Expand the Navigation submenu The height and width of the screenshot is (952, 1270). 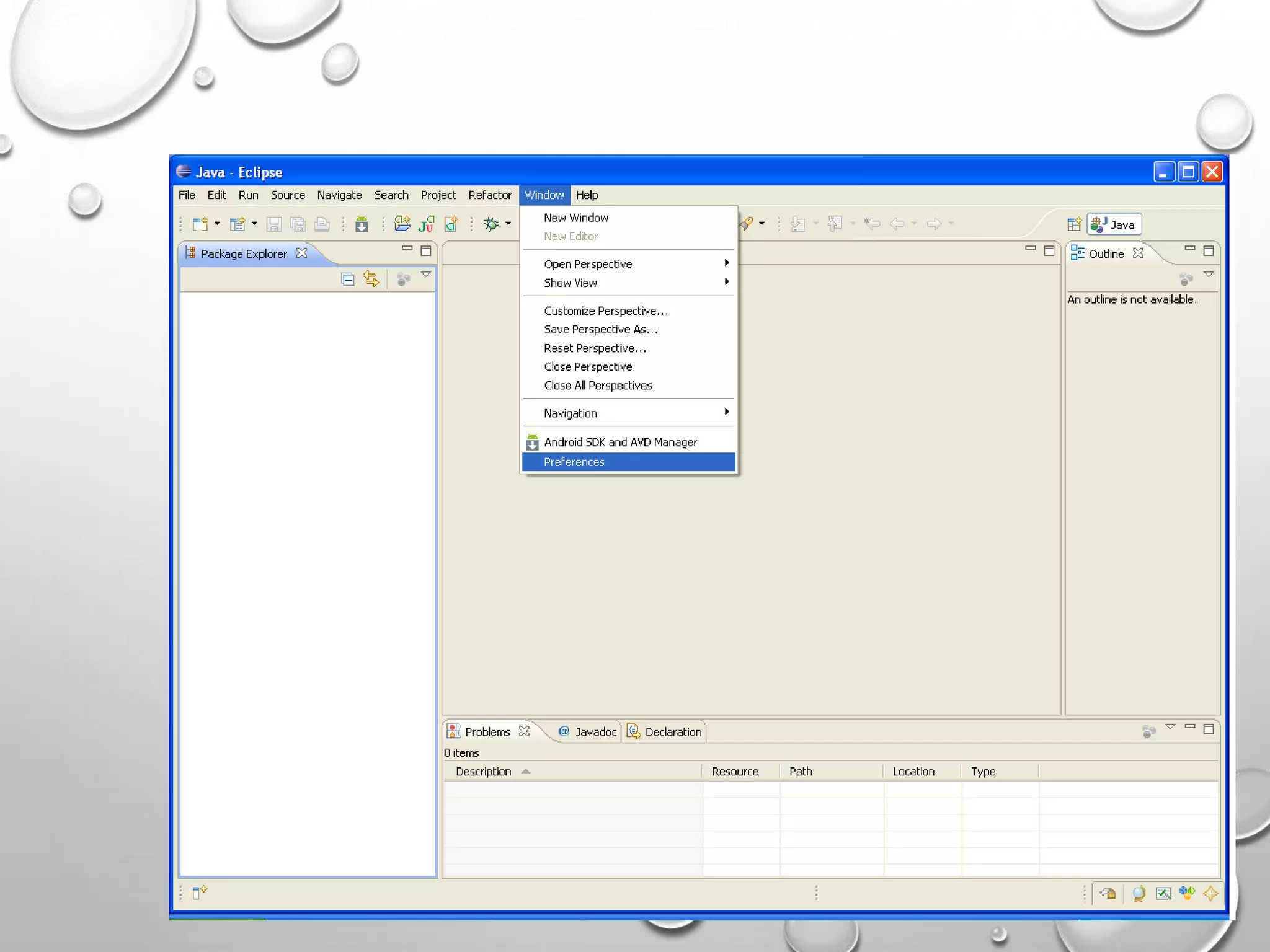click(x=629, y=413)
